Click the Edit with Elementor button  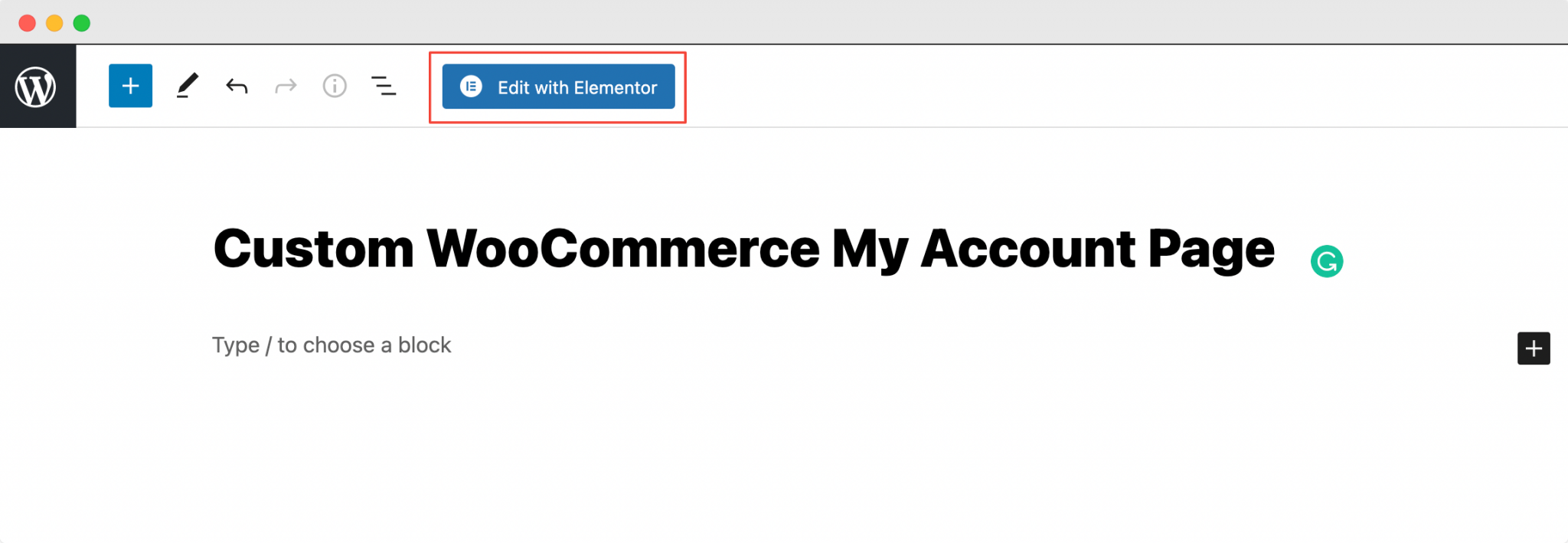(x=557, y=87)
